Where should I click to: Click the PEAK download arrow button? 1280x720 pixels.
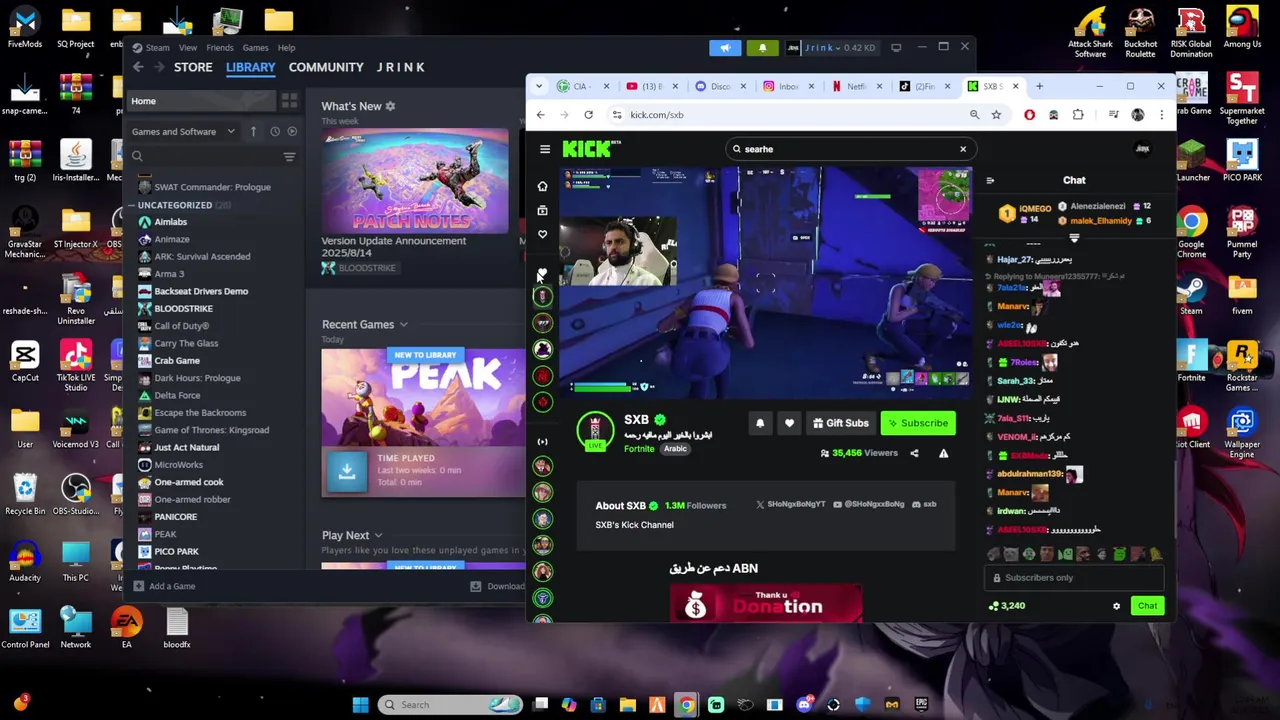point(347,470)
